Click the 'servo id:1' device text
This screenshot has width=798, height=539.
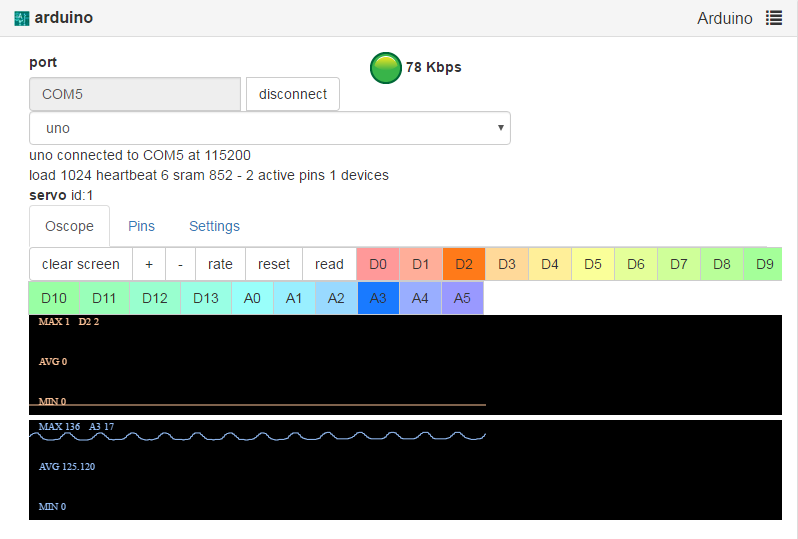click(61, 195)
